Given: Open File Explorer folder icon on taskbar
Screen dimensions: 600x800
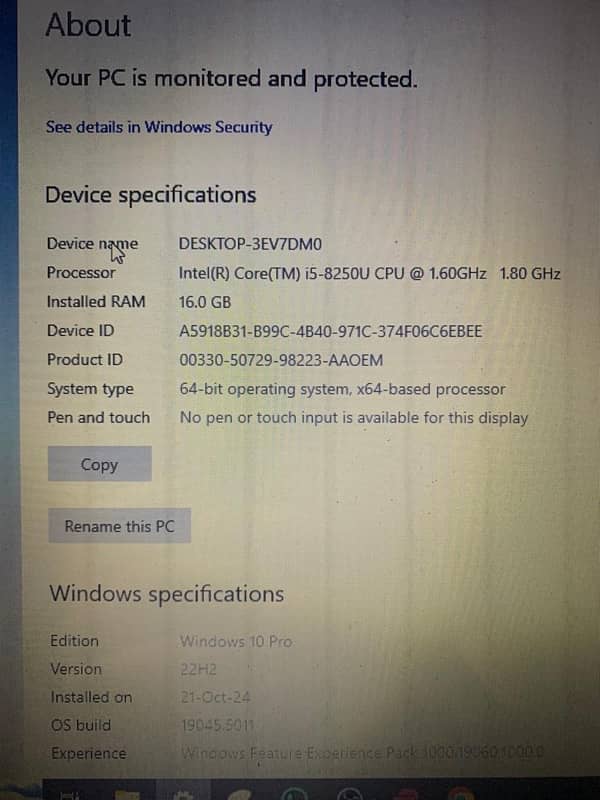Looking at the screenshot, I should click(x=128, y=794).
